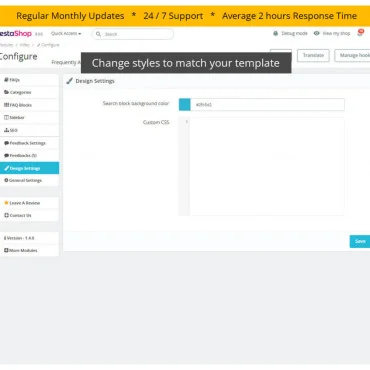370x370 pixels.
Task: Click the Translate button
Action: coord(313,55)
